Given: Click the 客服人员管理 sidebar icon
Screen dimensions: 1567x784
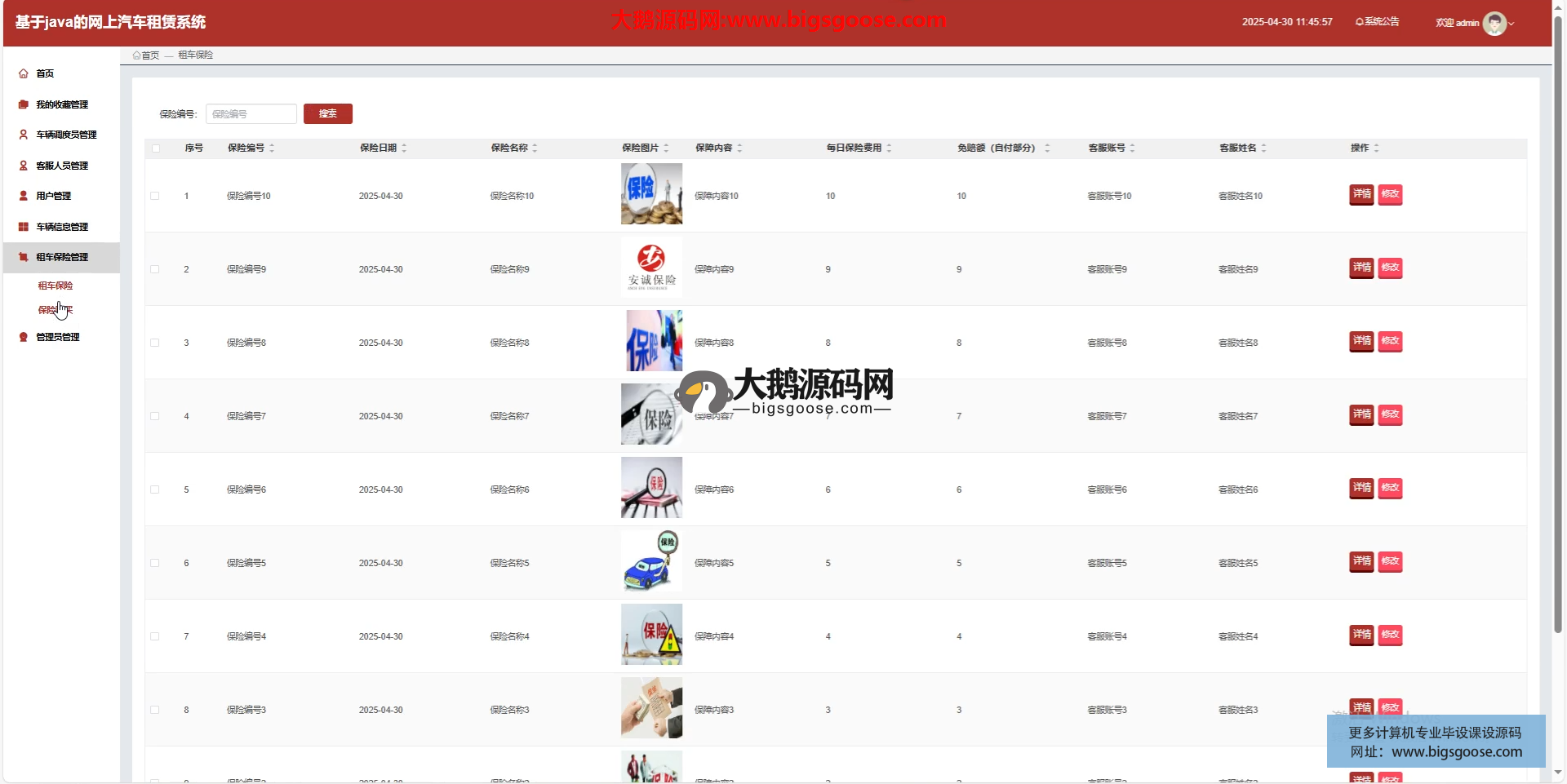Looking at the screenshot, I should pyautogui.click(x=24, y=166).
